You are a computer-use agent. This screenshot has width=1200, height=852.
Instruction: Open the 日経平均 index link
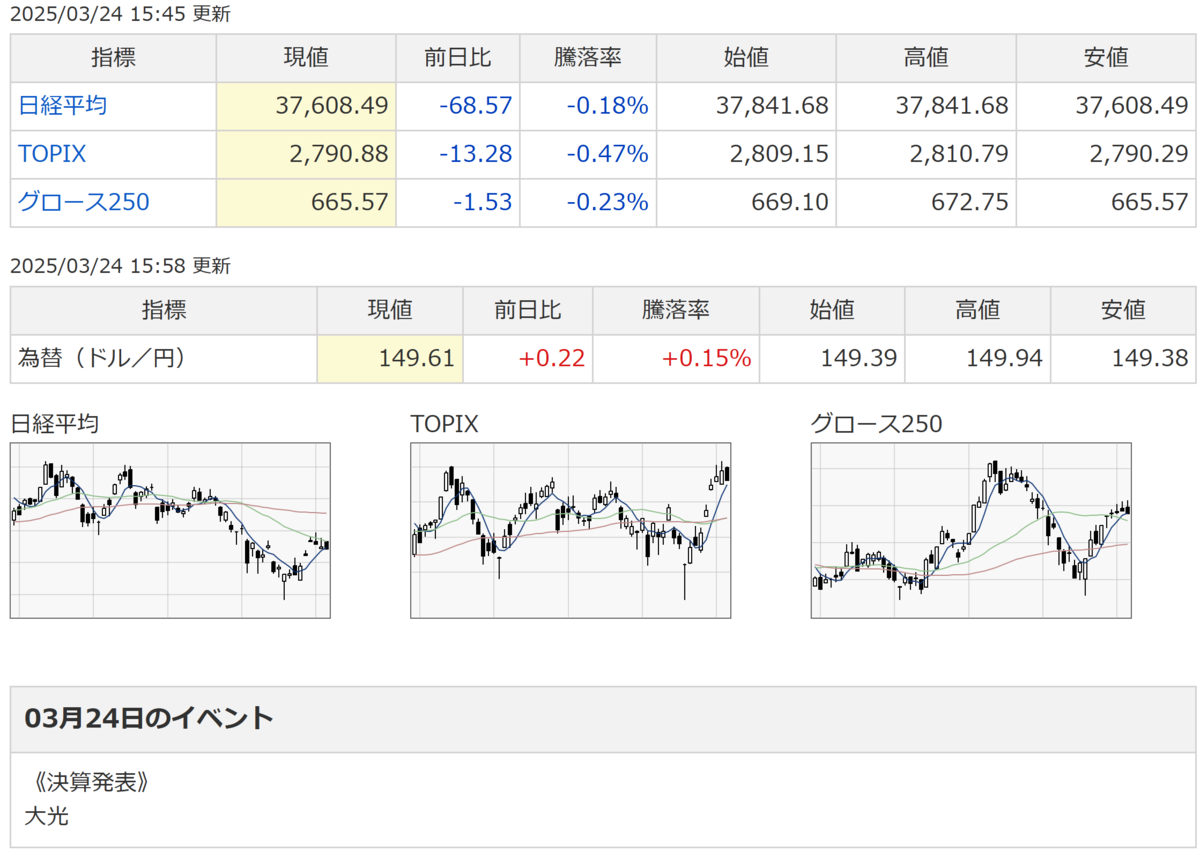click(x=62, y=106)
